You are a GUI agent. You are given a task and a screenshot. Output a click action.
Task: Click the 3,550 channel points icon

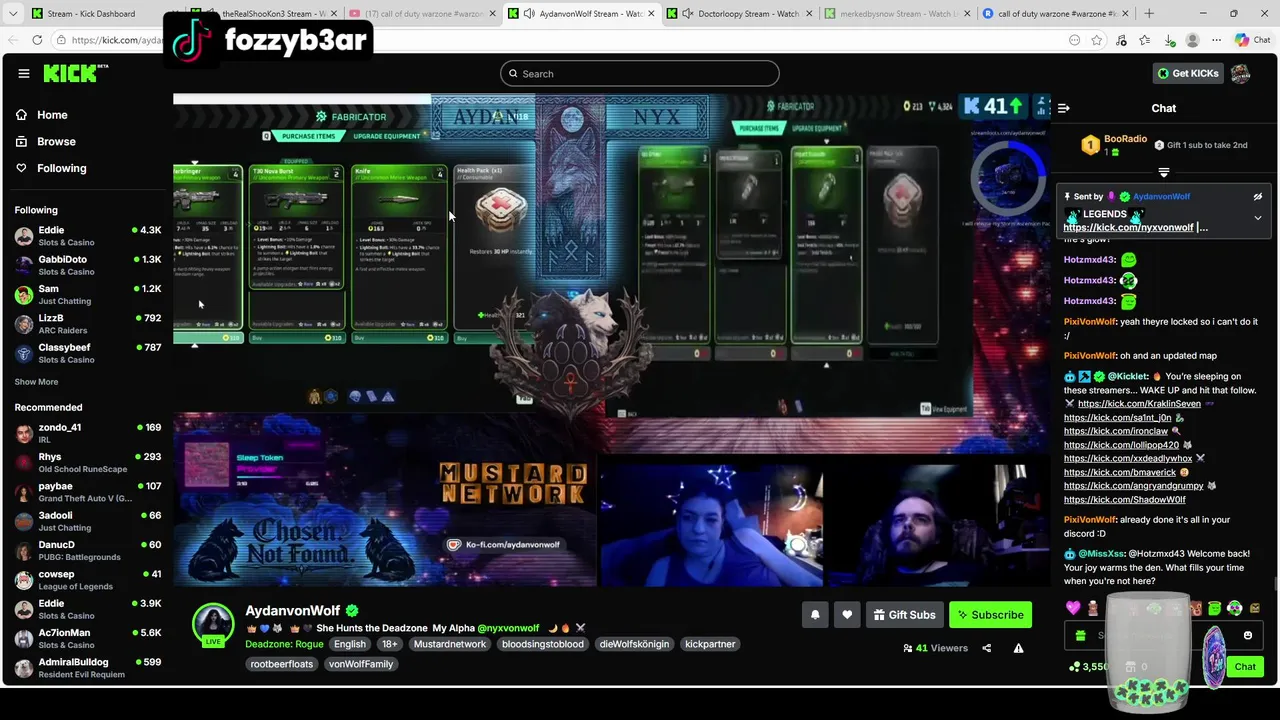point(1075,666)
